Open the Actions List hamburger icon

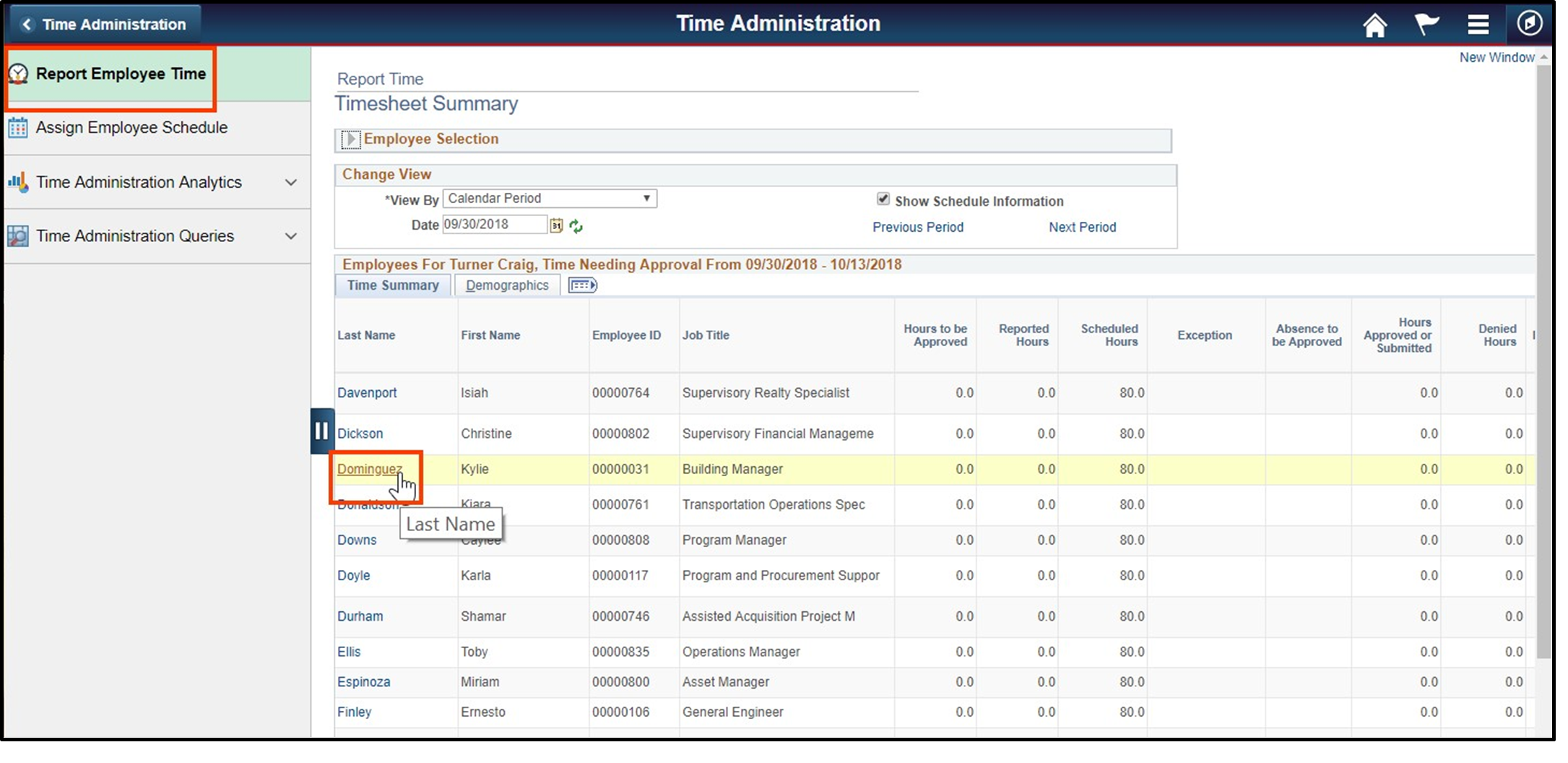coord(1478,24)
